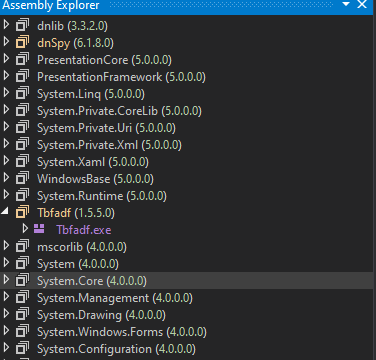The image size is (376, 360).
Task: Expand the dnSpy (6.1.8.0) node
Action: click(x=6, y=42)
